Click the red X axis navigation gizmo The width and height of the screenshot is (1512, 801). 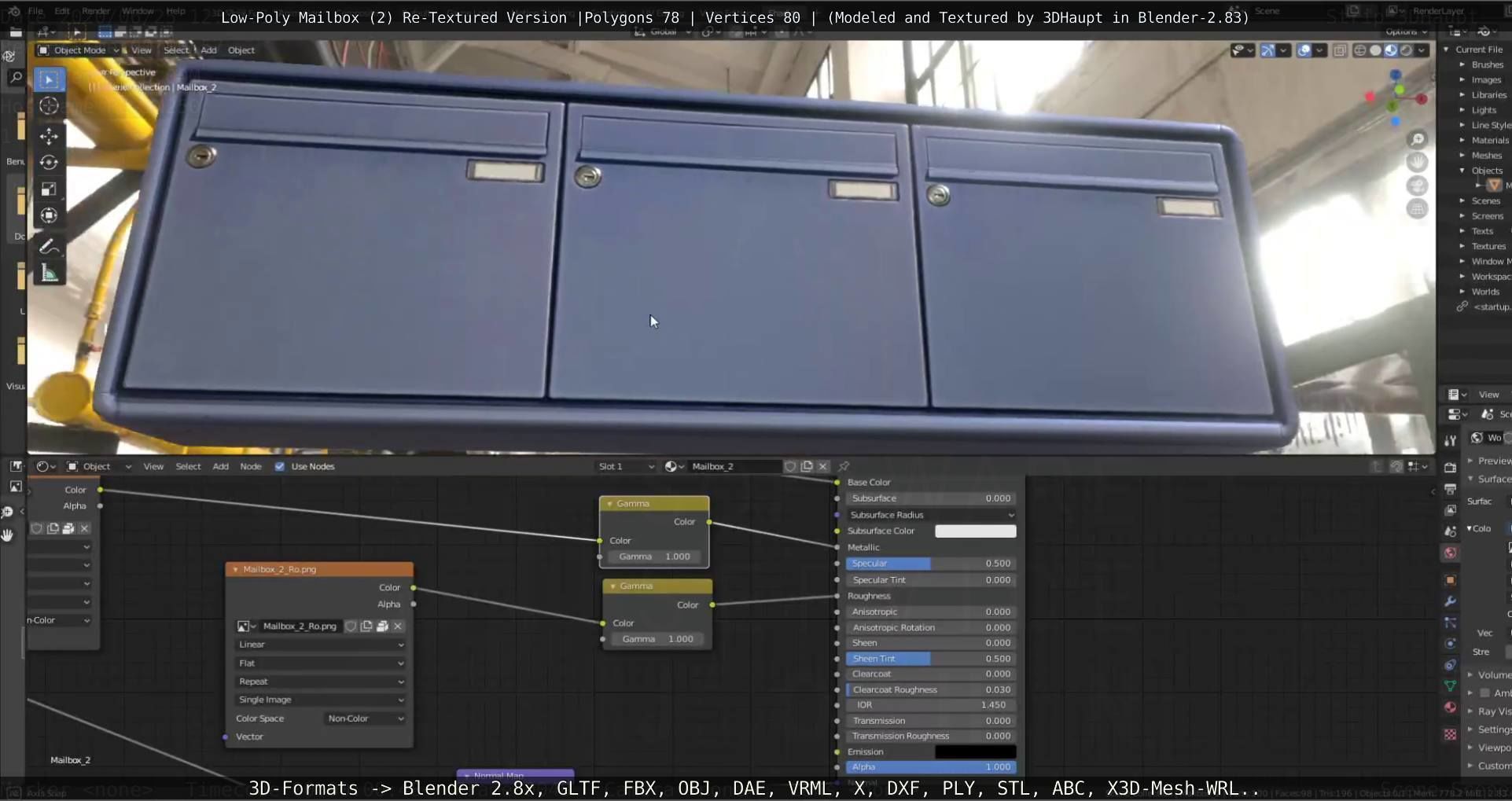click(1422, 99)
